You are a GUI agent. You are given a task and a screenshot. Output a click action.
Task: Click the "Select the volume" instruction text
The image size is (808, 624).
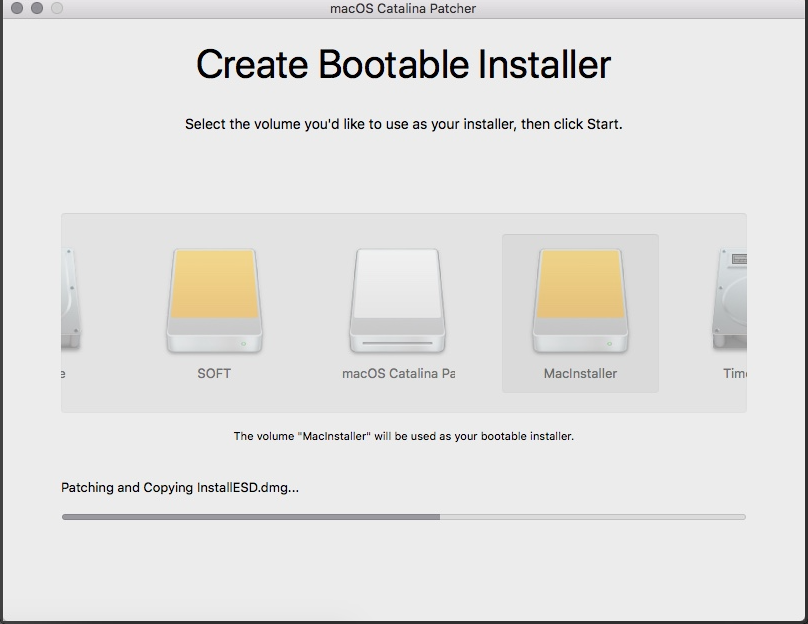(403, 125)
